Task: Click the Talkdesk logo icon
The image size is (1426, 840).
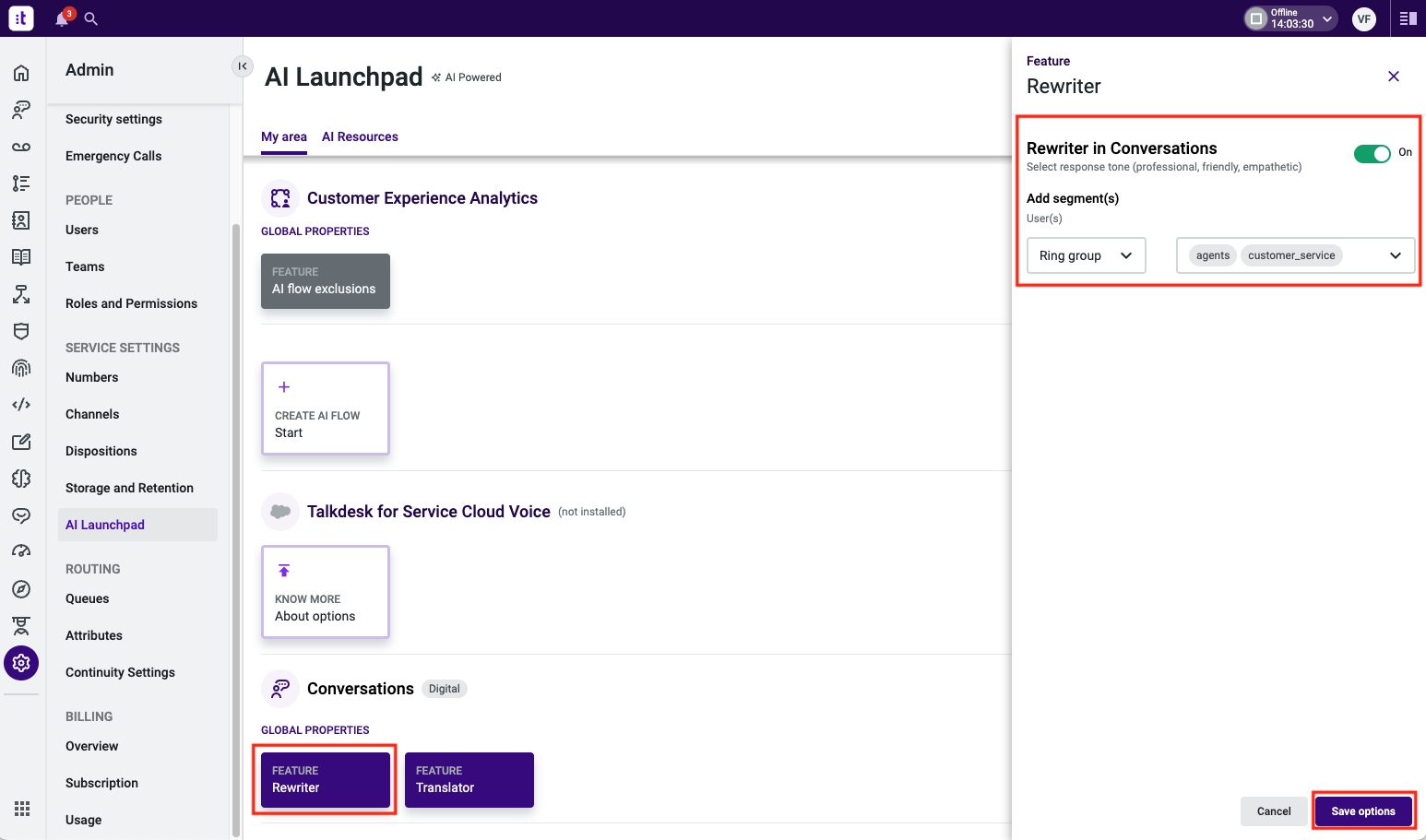Action: (x=21, y=18)
